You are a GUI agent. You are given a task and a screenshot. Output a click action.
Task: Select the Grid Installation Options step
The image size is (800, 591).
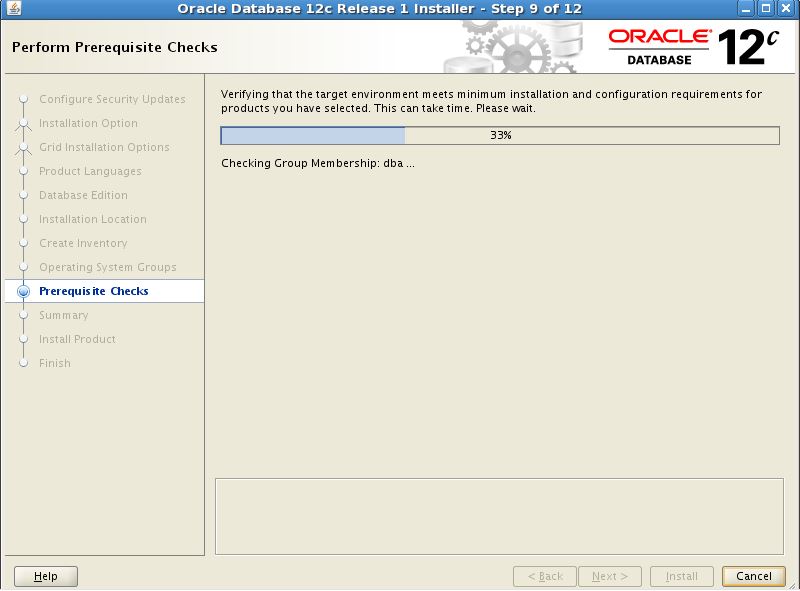tap(104, 147)
